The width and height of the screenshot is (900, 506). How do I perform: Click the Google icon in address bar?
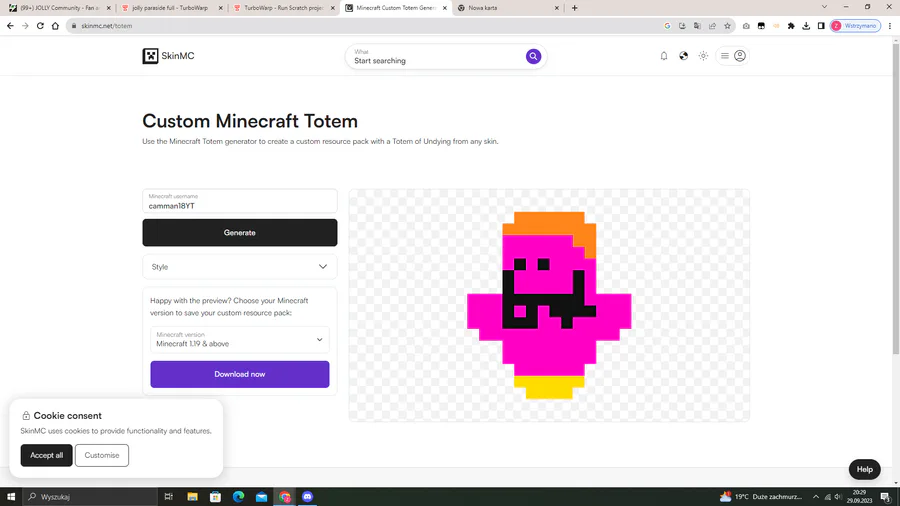(667, 26)
